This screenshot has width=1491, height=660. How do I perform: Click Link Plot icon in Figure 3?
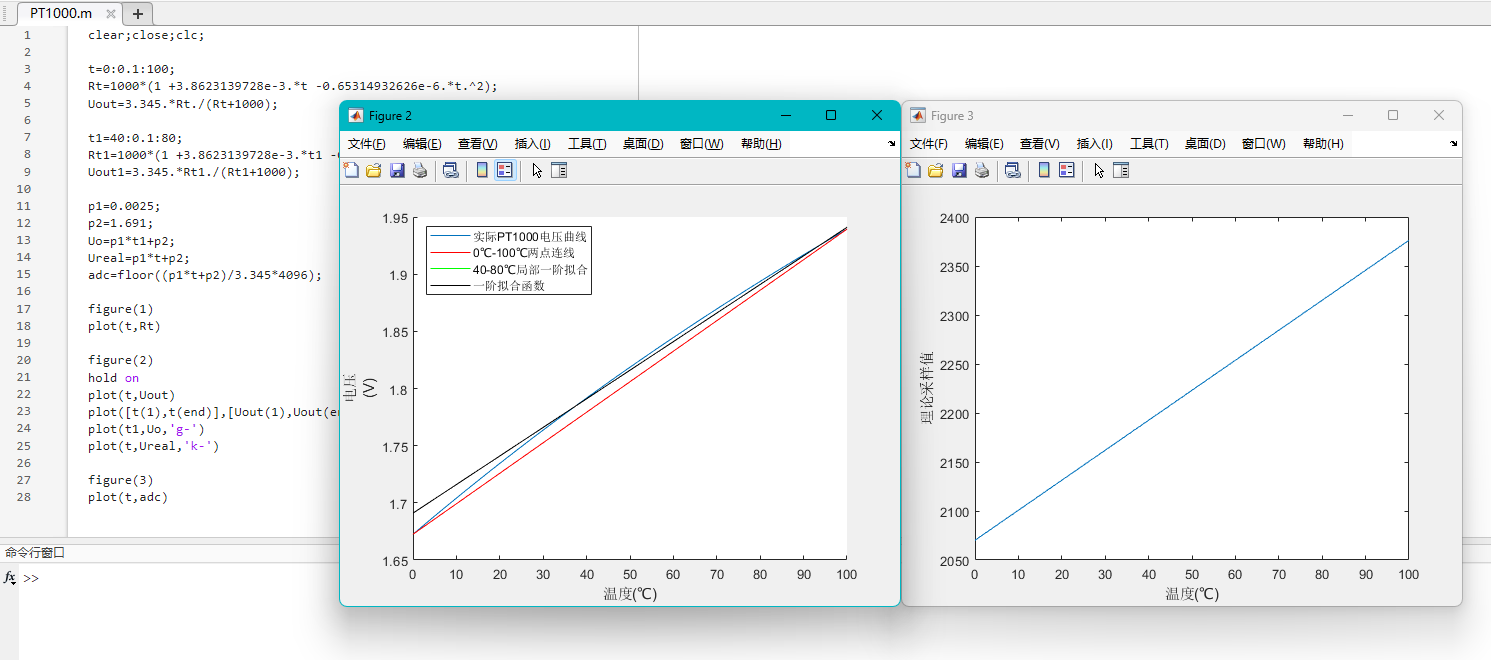(1013, 170)
